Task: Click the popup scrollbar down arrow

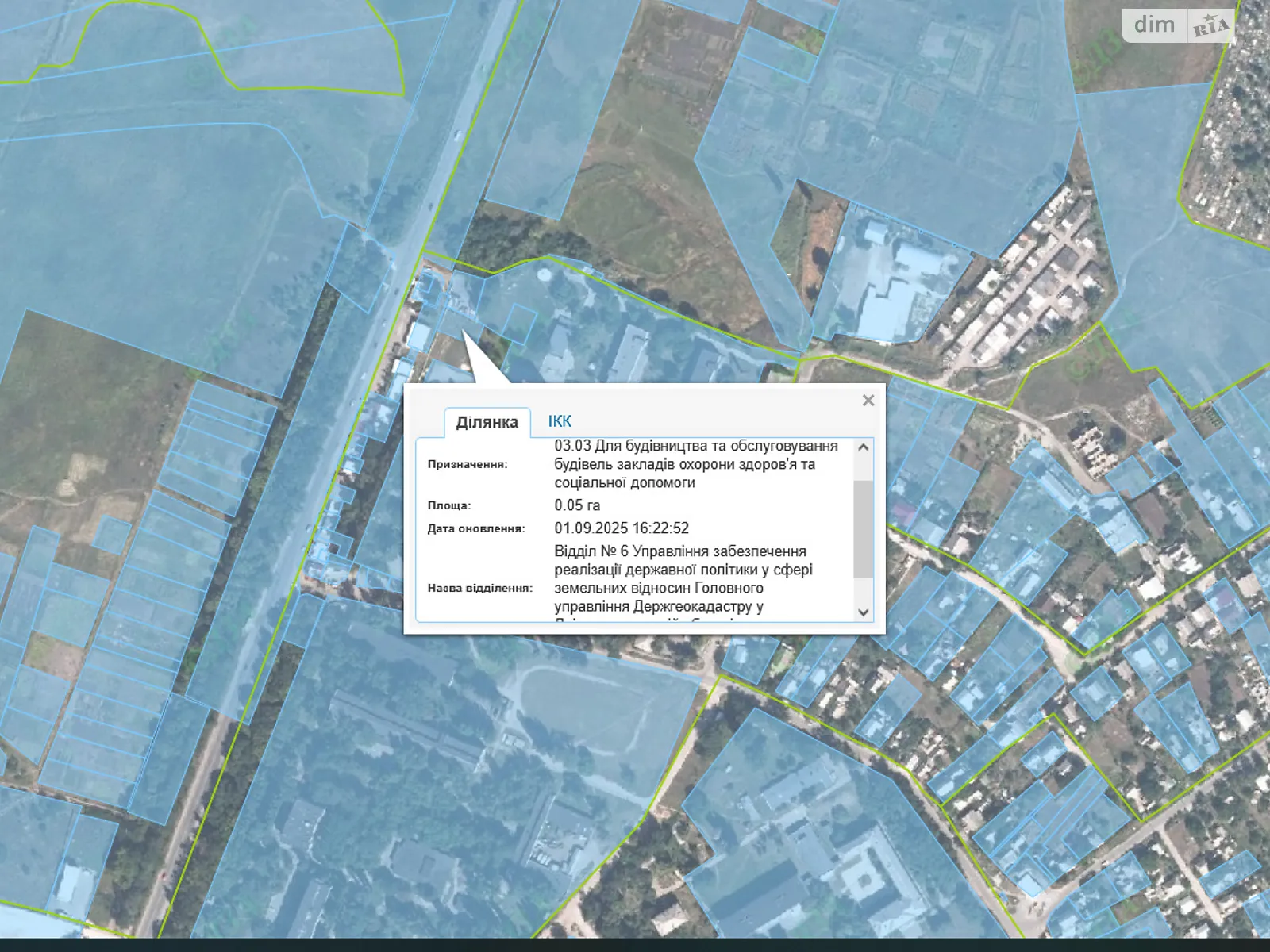Action: [x=863, y=612]
